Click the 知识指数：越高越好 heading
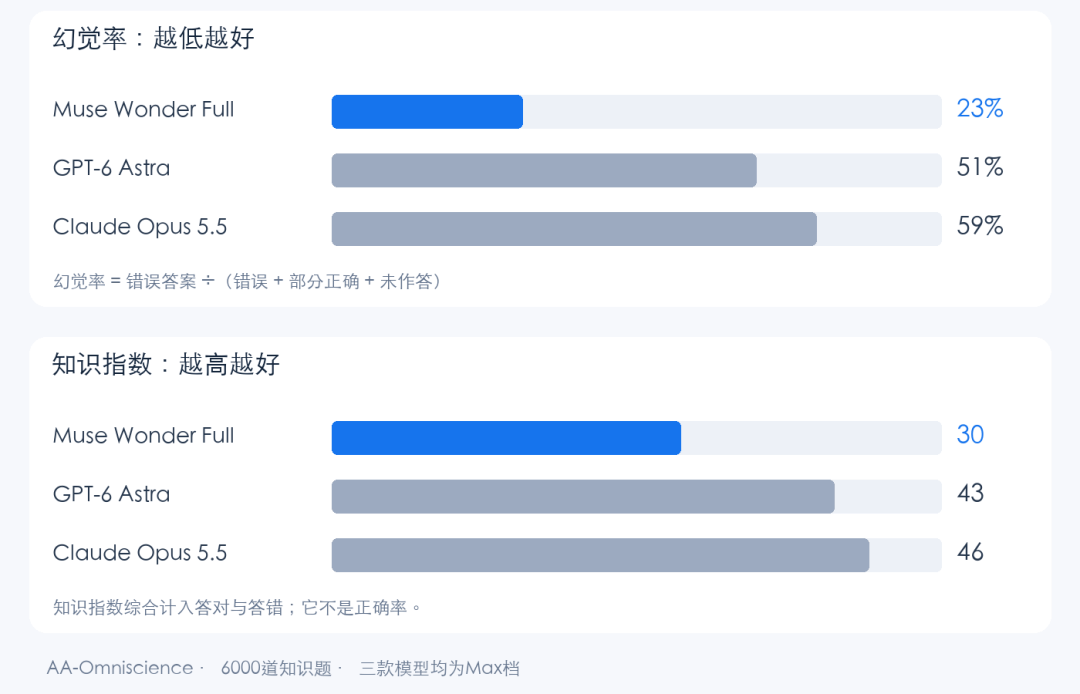Image resolution: width=1080 pixels, height=694 pixels. point(166,364)
